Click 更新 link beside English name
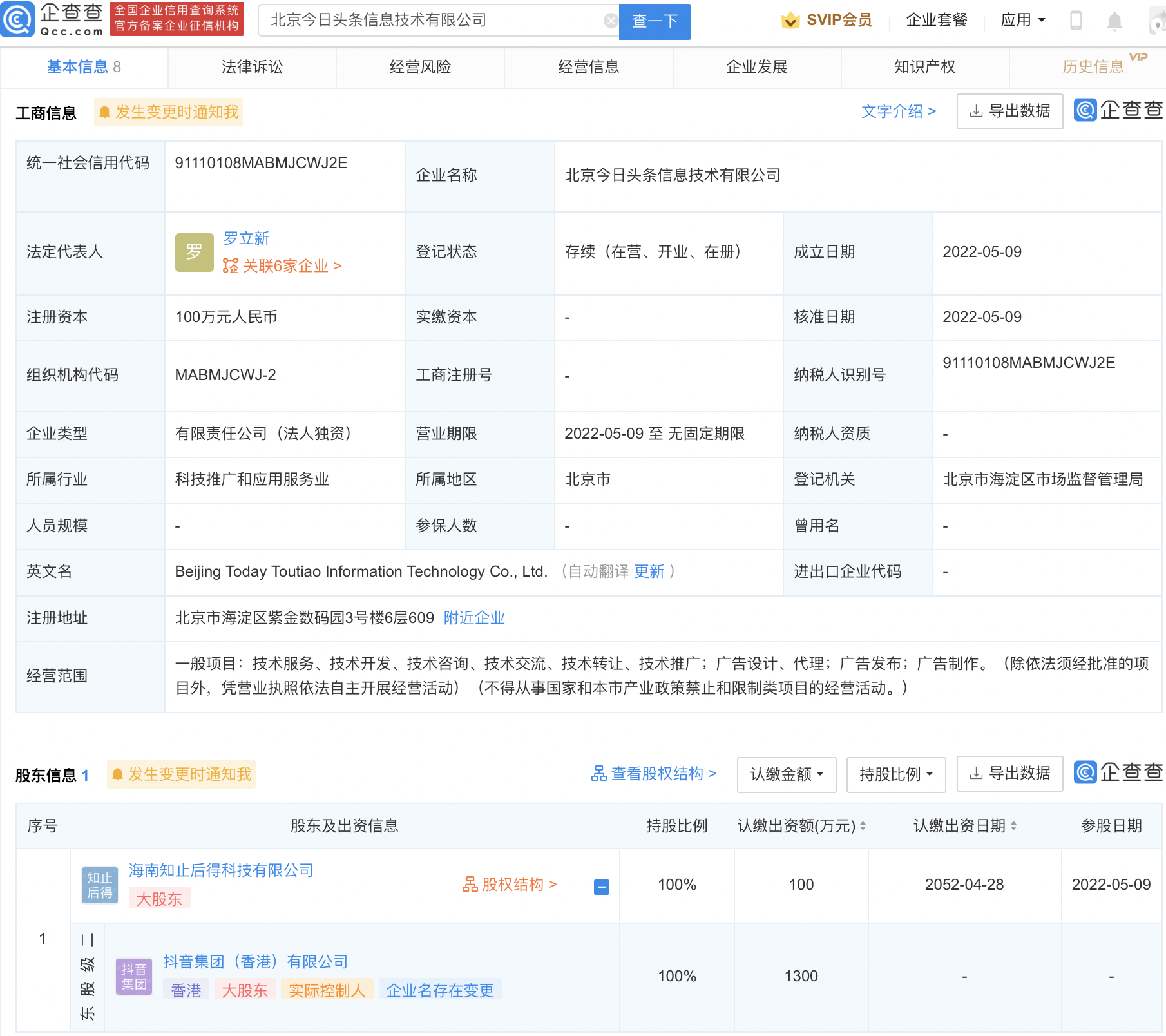The height and width of the screenshot is (1036, 1166). (x=649, y=571)
